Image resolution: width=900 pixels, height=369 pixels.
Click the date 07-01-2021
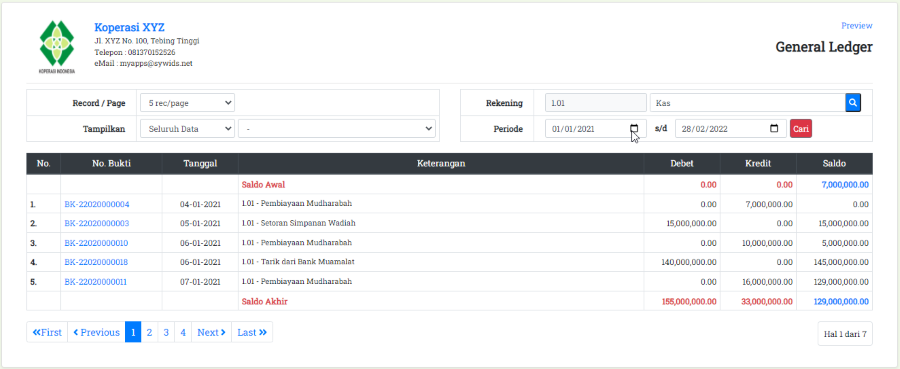point(200,282)
